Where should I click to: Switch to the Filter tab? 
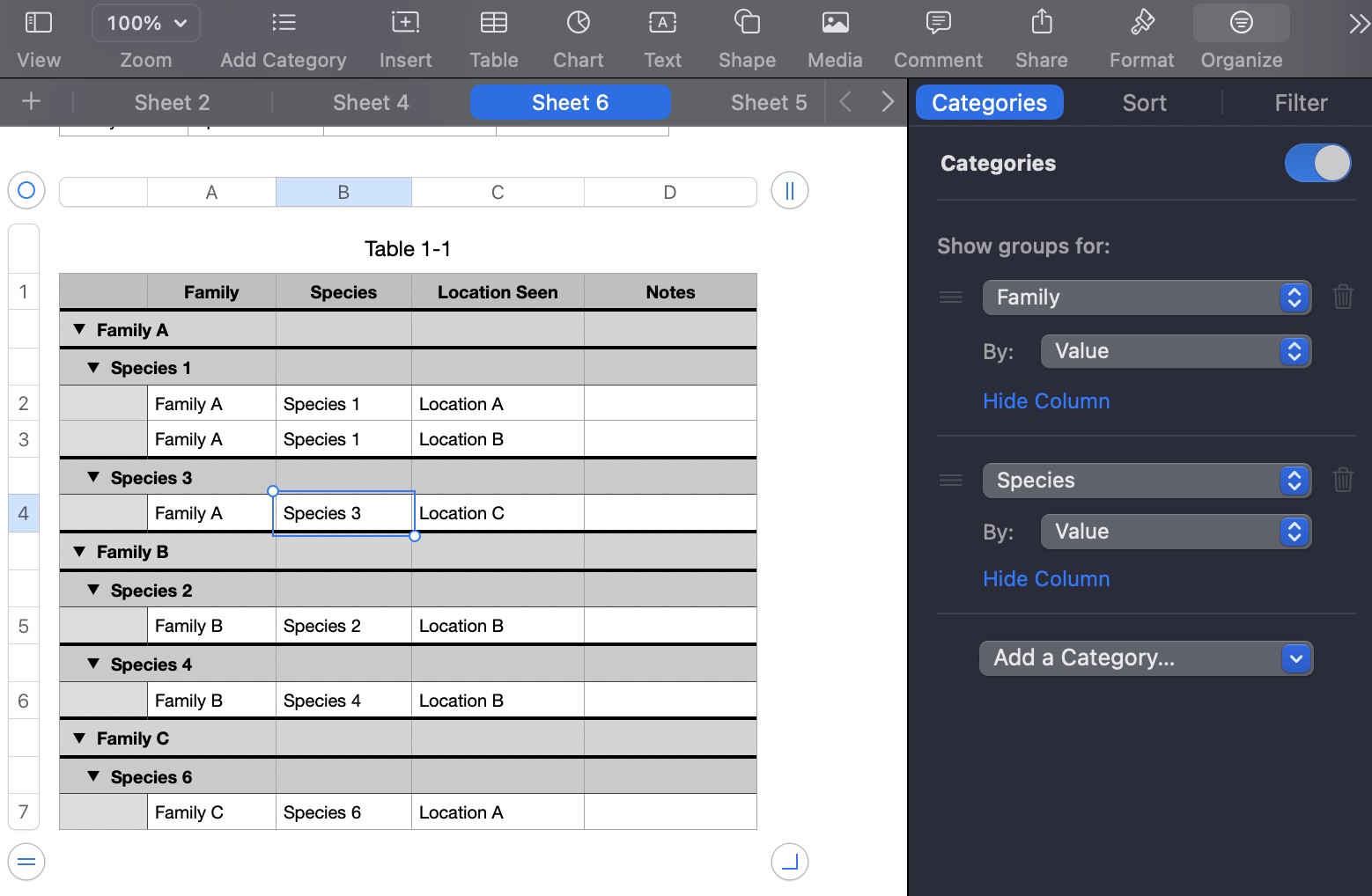(1300, 103)
